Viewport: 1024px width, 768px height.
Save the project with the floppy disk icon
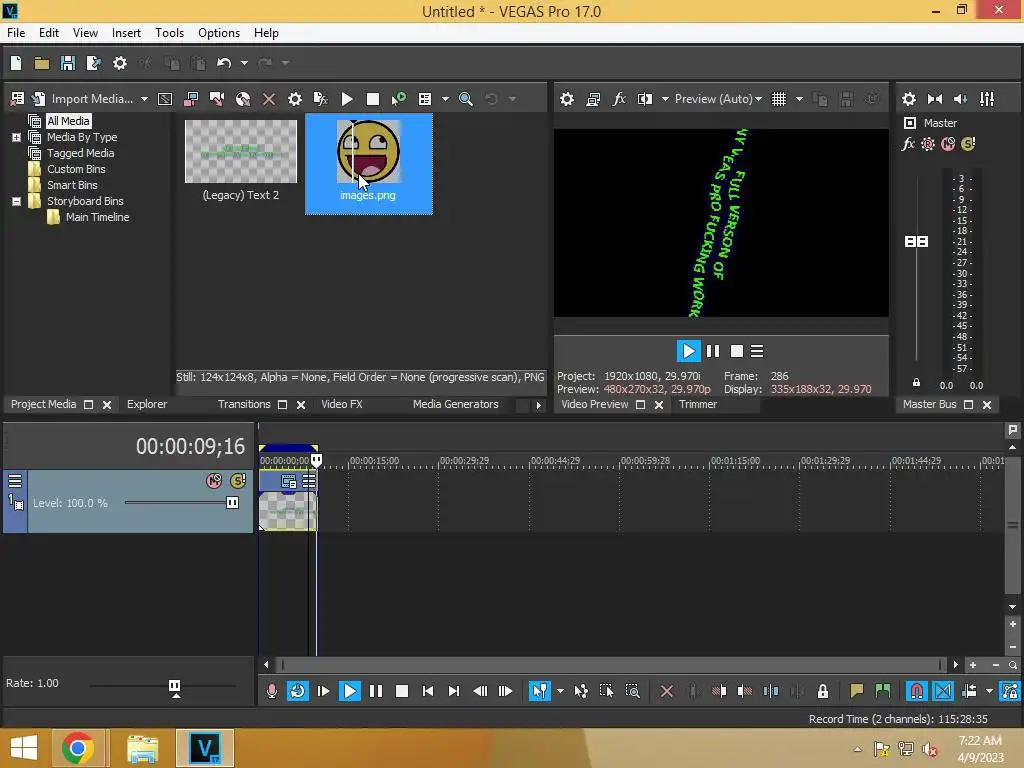point(67,63)
